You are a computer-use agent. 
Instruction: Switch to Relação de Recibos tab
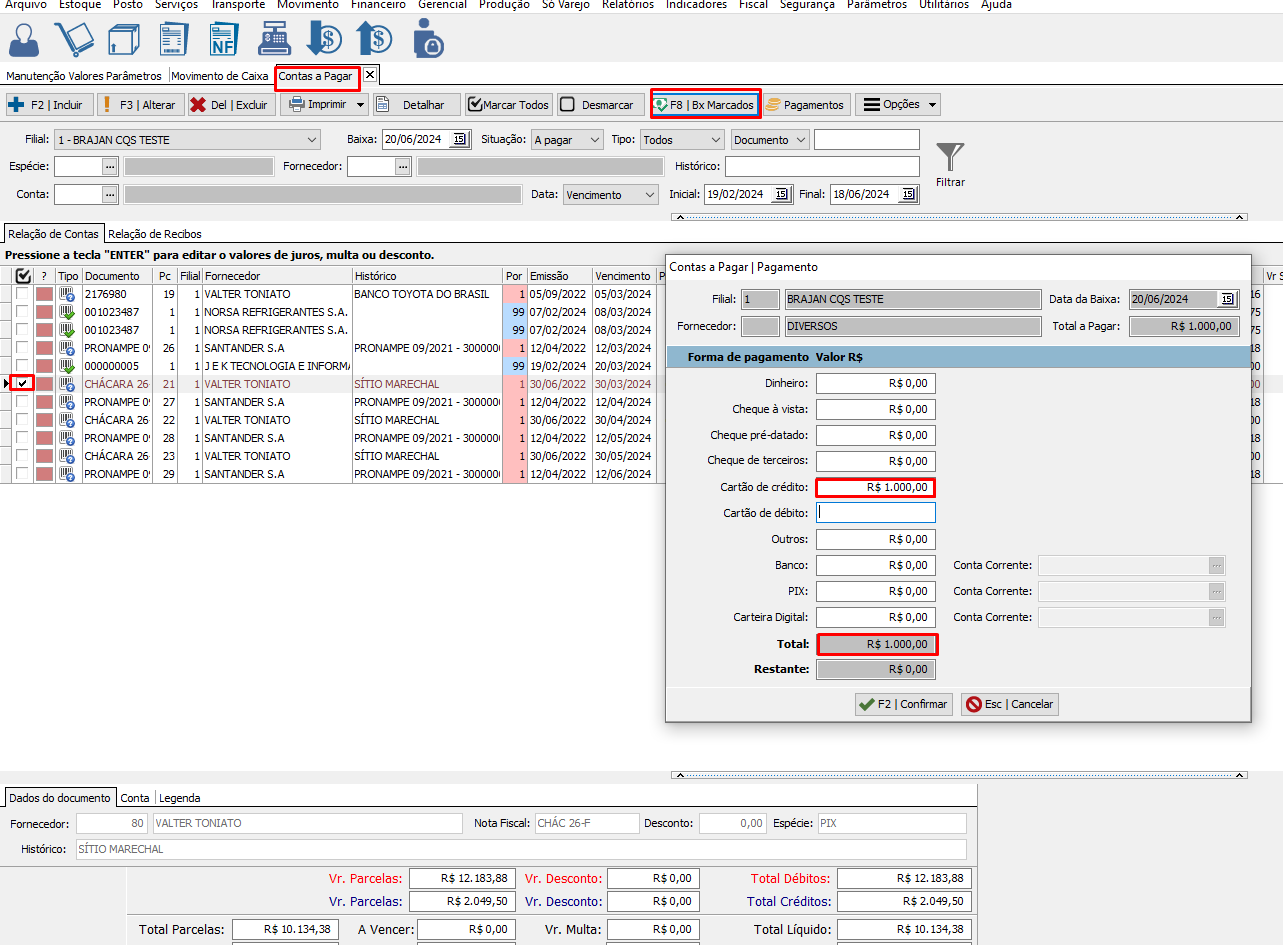pyautogui.click(x=155, y=234)
